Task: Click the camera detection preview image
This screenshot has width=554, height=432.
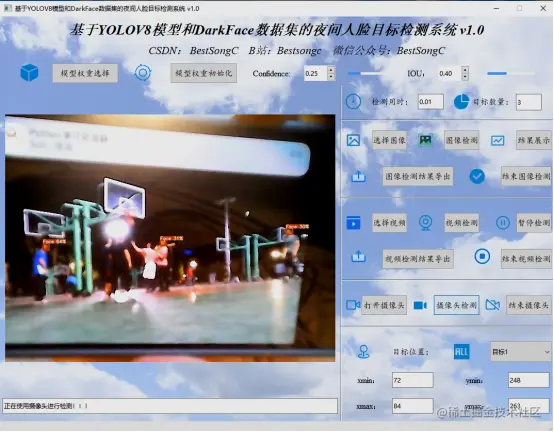Action: tap(170, 238)
